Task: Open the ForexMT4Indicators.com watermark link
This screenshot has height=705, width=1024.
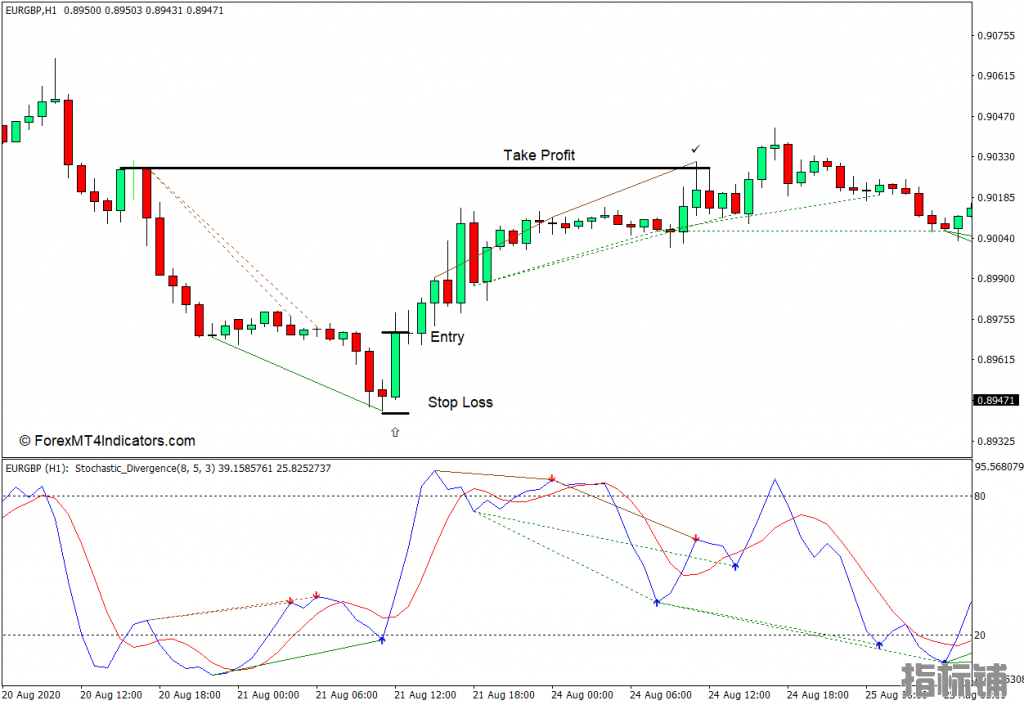Action: (107, 440)
